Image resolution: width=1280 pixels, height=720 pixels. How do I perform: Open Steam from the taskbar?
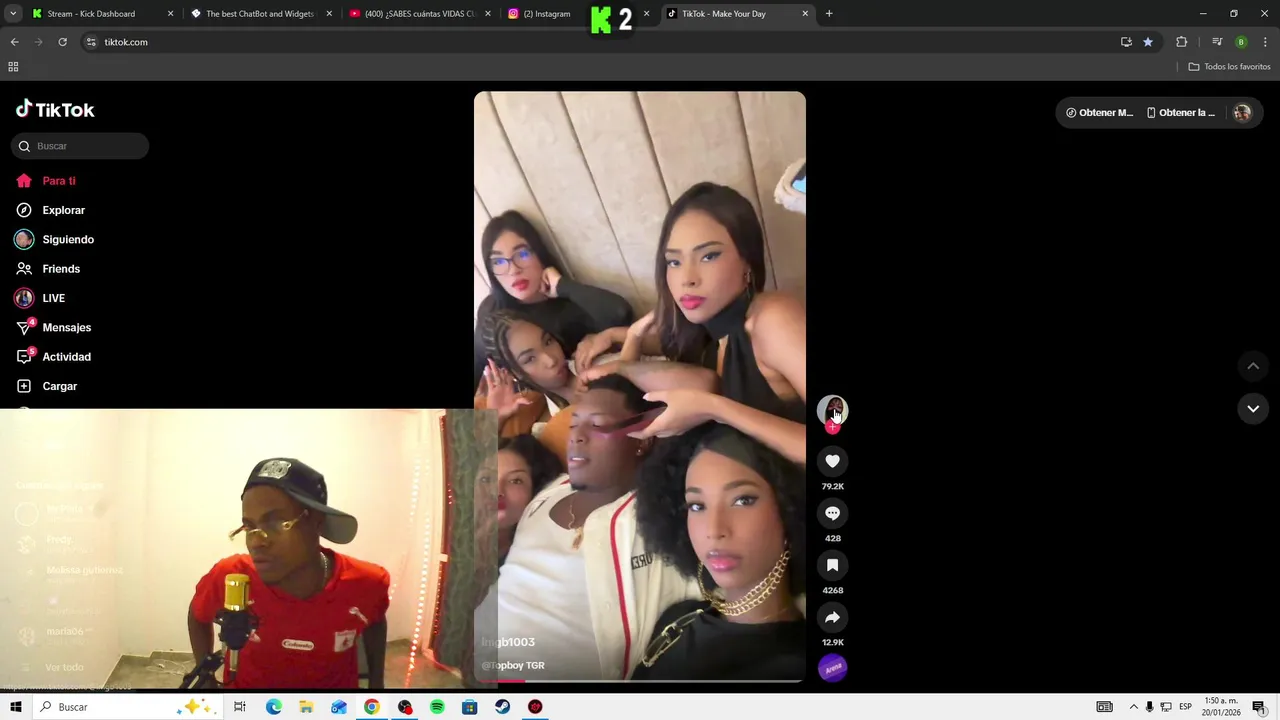[x=502, y=707]
